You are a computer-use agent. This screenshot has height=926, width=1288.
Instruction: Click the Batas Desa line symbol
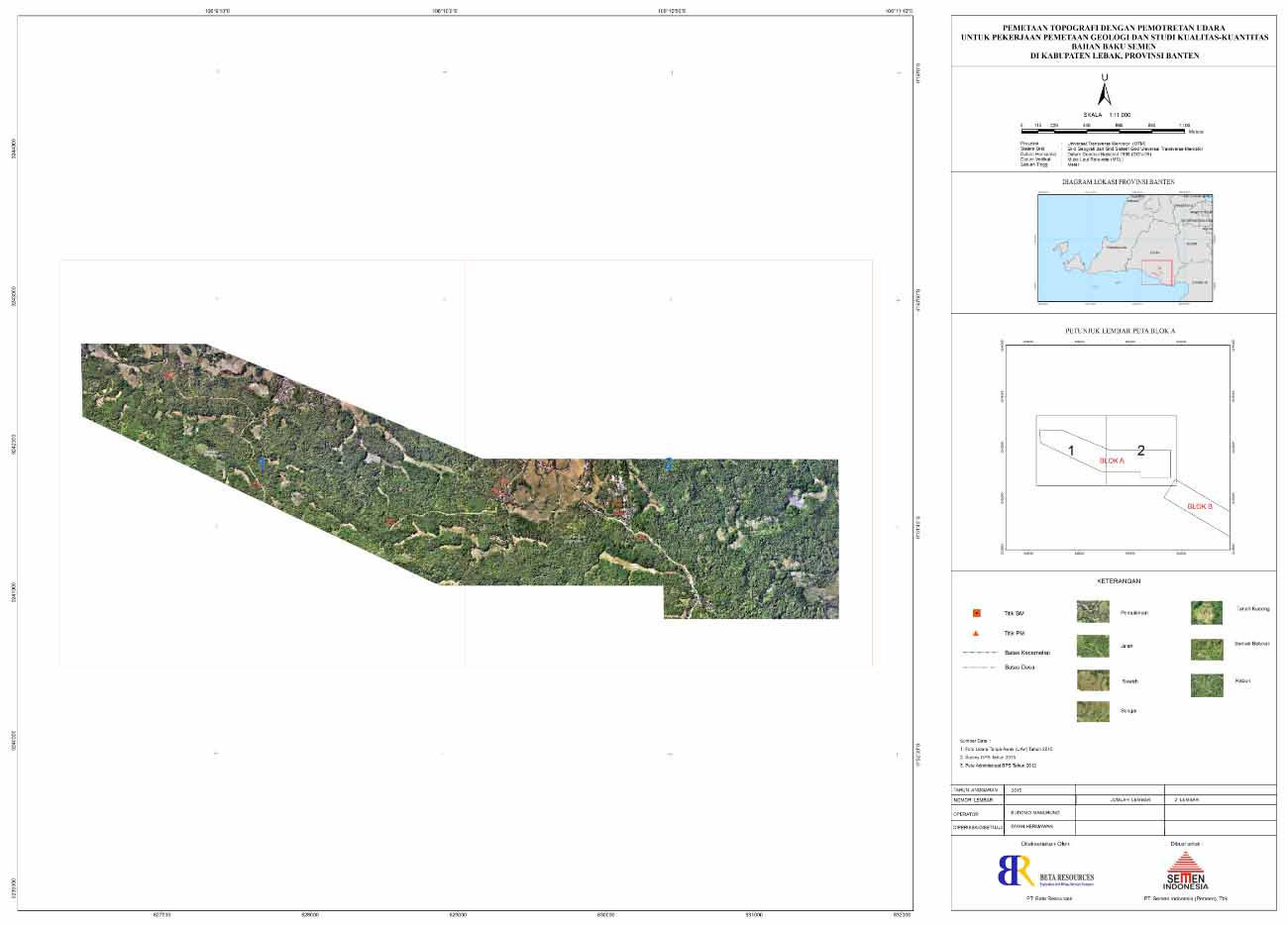[x=979, y=668]
